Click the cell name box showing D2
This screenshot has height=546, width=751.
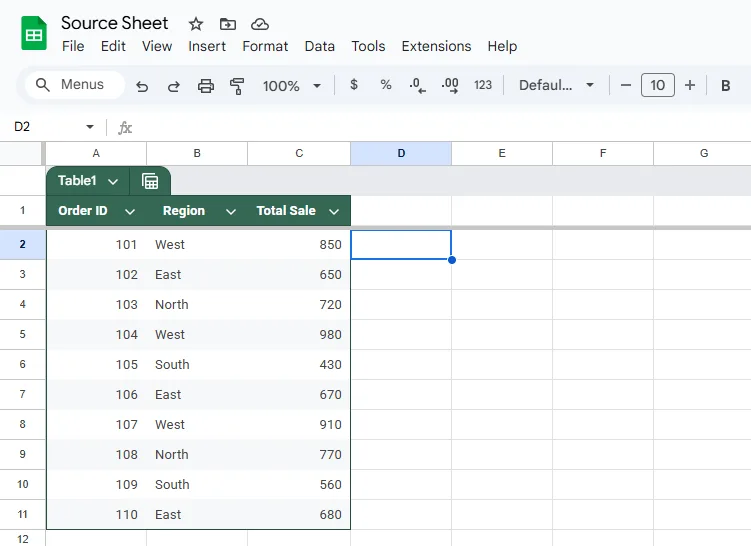[53, 127]
